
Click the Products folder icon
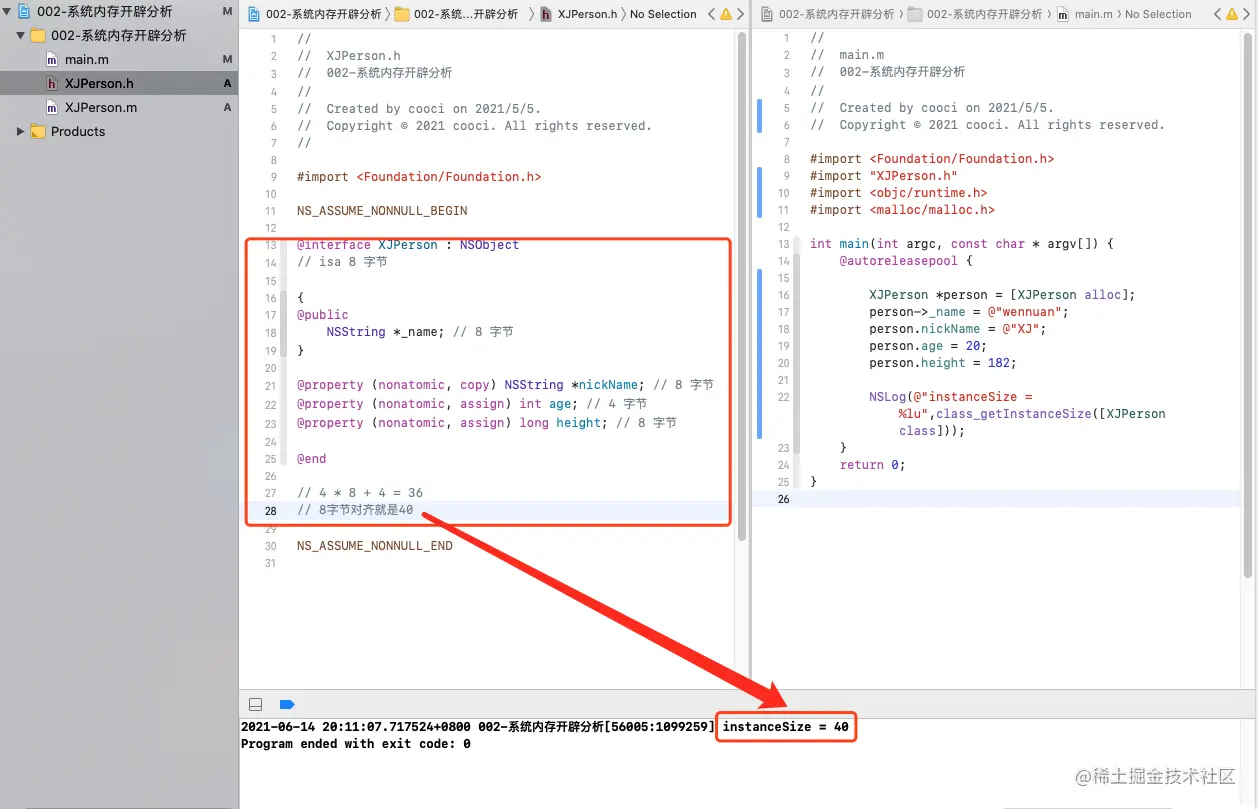click(x=38, y=131)
